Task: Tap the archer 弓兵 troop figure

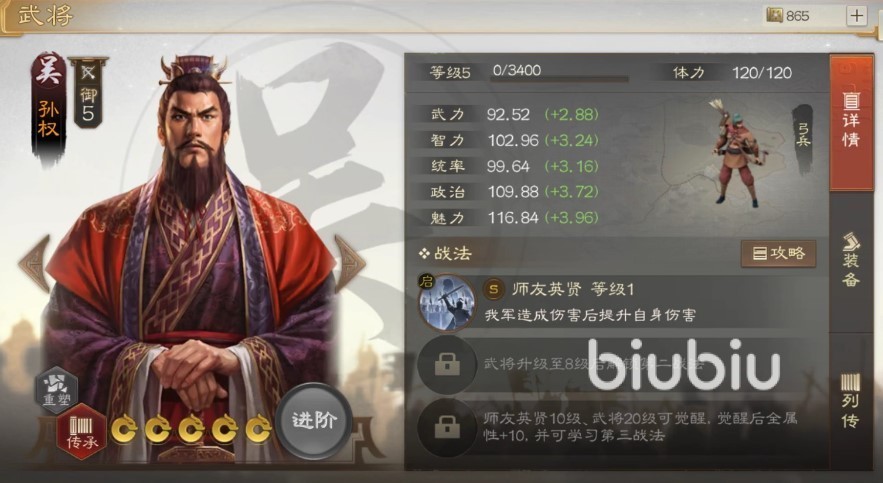Action: pyautogui.click(x=734, y=153)
